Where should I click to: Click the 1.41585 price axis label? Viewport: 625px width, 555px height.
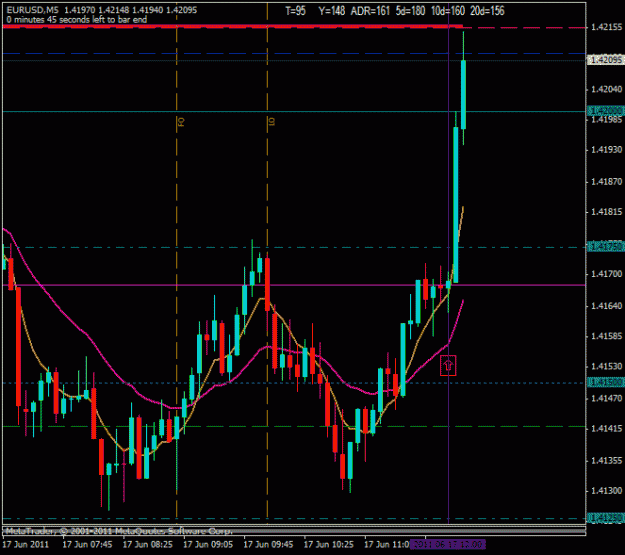(x=606, y=336)
